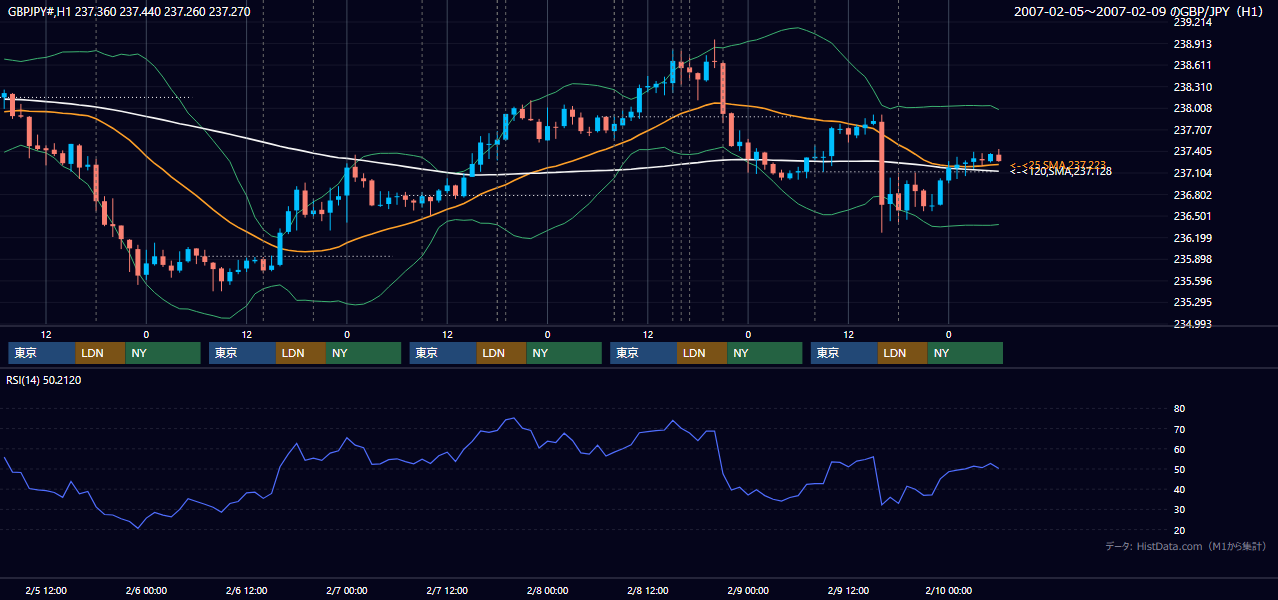
Task: Click the RSI(14) 50.2120 indicator label
Action: 44,380
